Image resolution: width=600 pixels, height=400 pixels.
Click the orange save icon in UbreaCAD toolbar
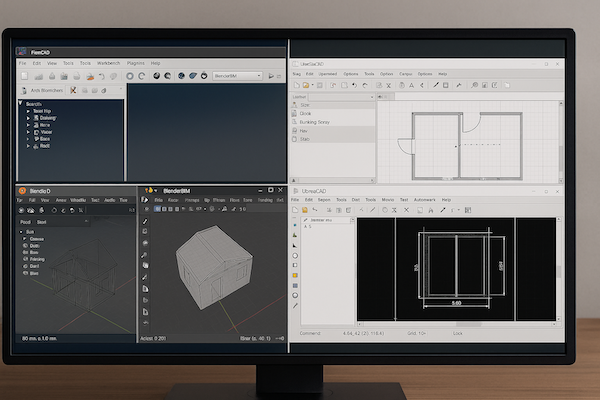(305, 210)
